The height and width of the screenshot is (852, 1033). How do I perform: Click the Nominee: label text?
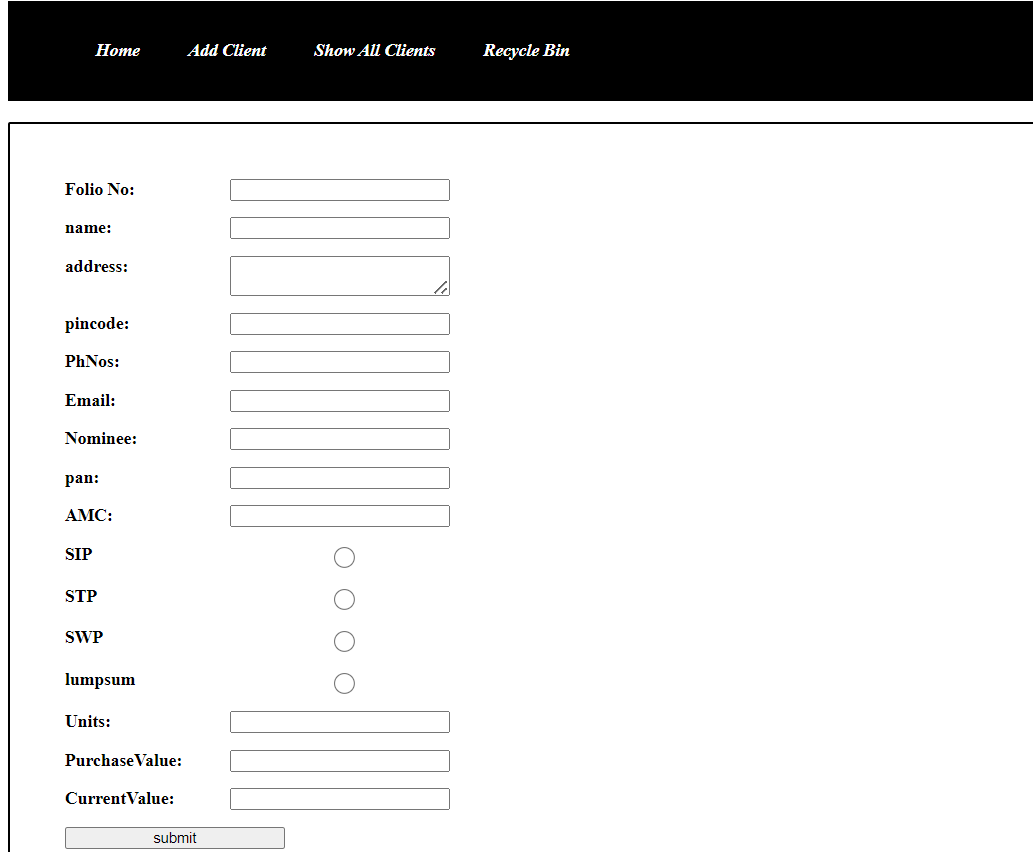pyautogui.click(x=101, y=439)
